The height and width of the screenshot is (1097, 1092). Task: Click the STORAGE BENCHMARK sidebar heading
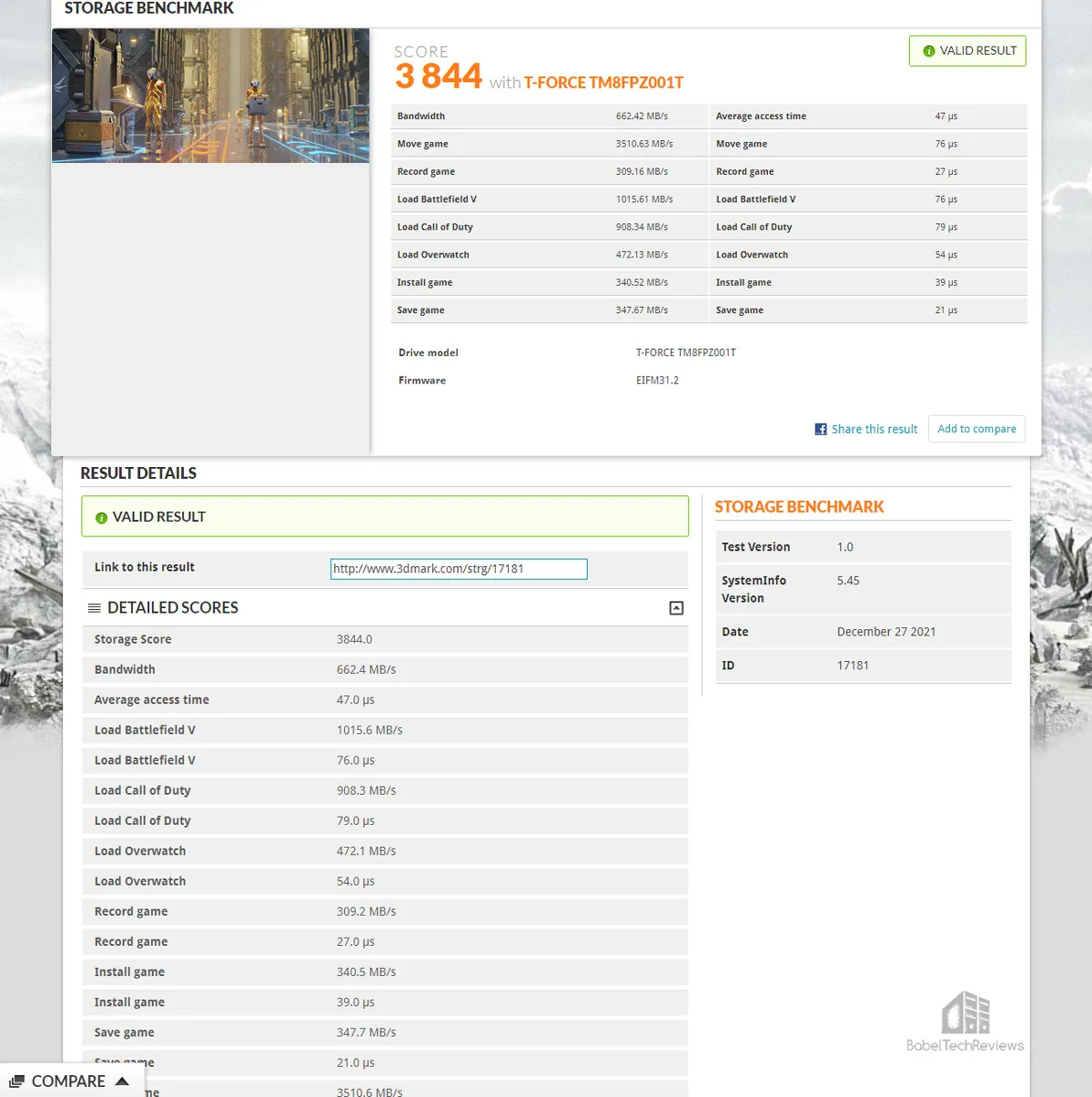(799, 507)
